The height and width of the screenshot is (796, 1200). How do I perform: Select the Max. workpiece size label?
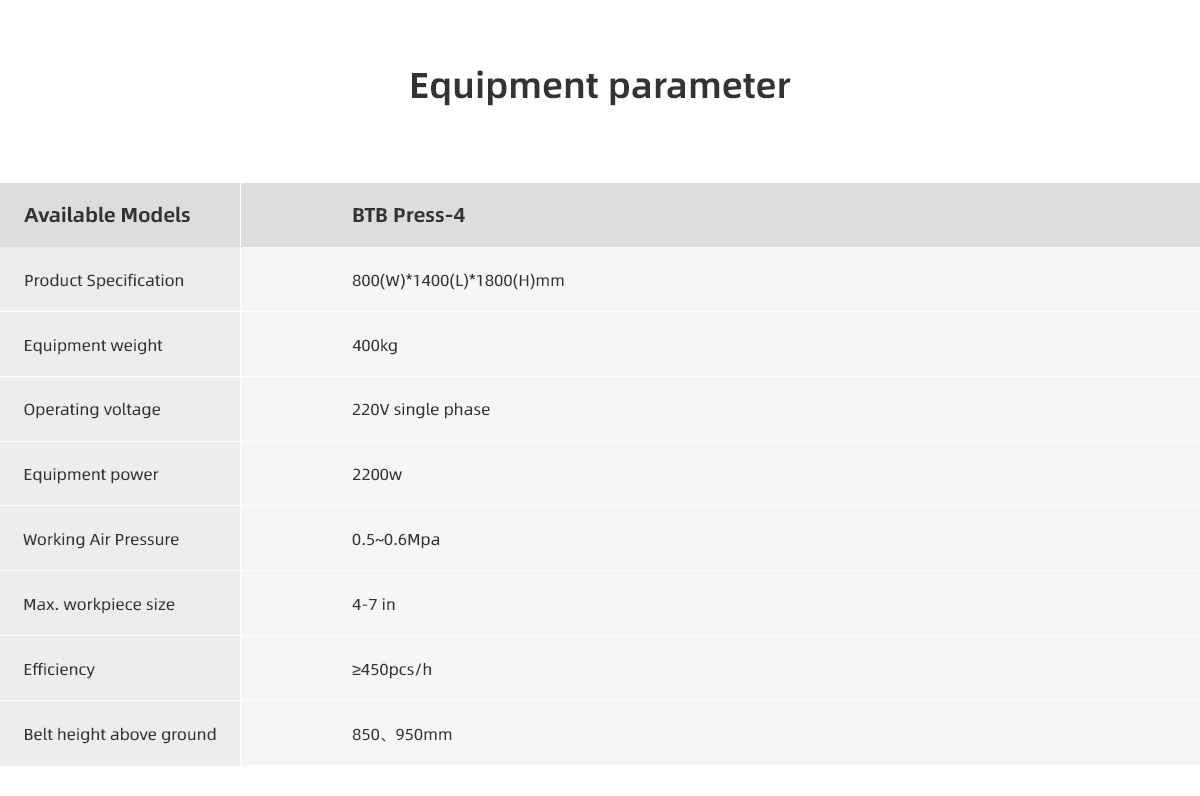click(99, 604)
